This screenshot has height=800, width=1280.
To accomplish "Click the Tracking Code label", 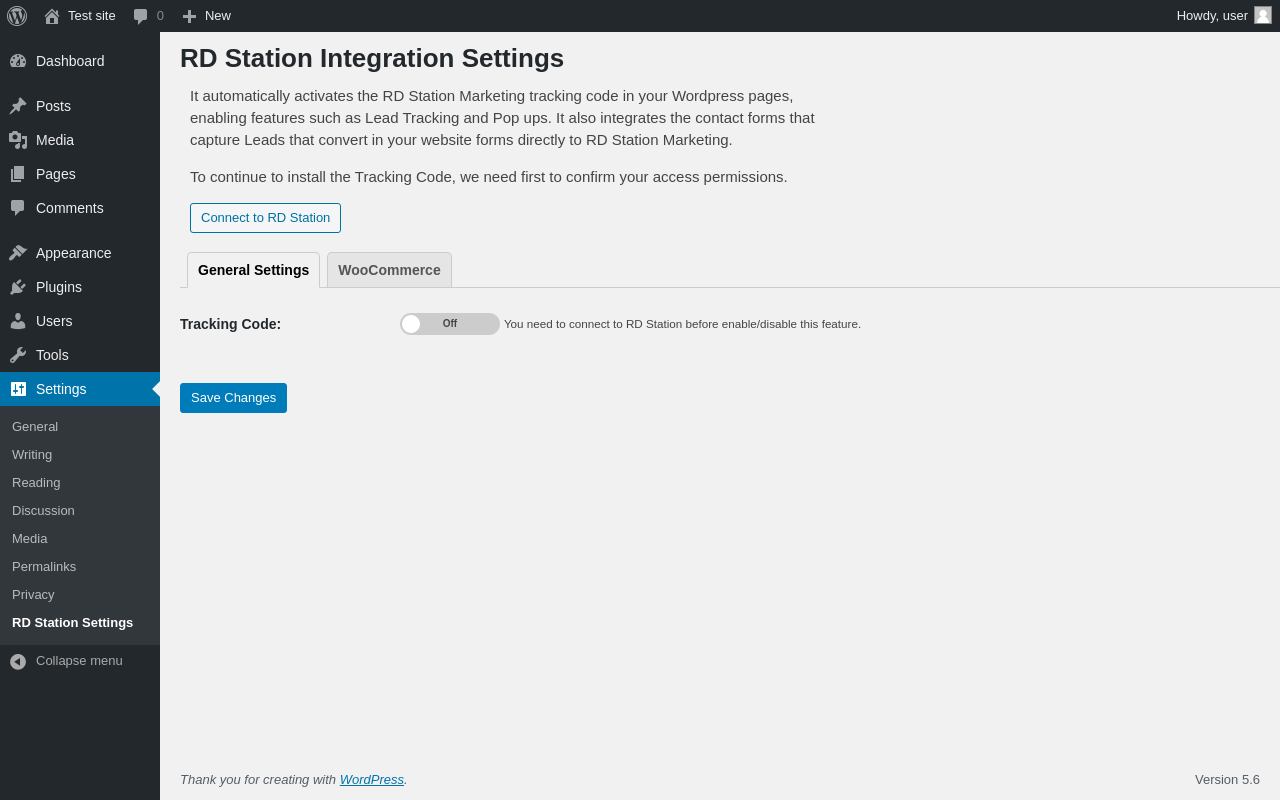I will 231,324.
